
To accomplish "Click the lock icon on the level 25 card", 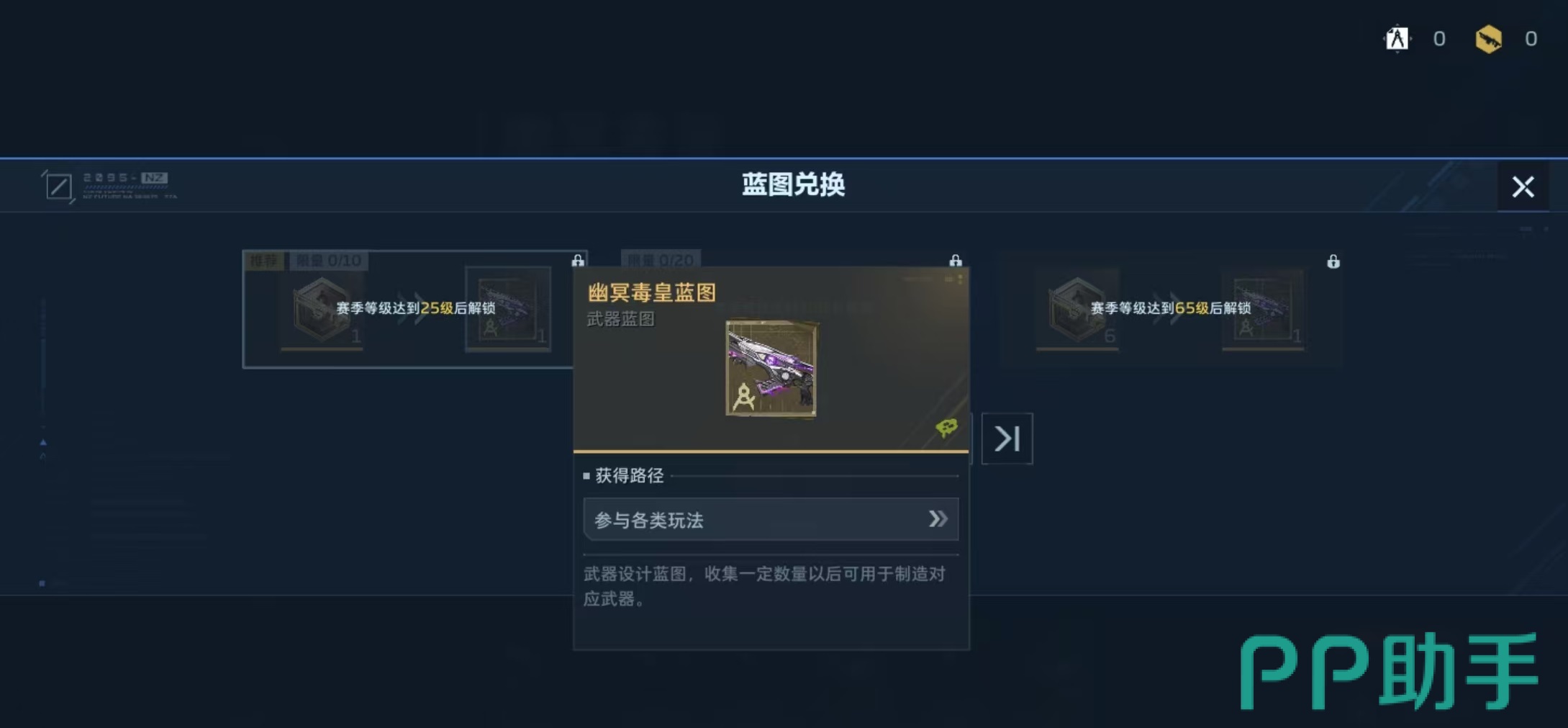I will click(x=578, y=260).
